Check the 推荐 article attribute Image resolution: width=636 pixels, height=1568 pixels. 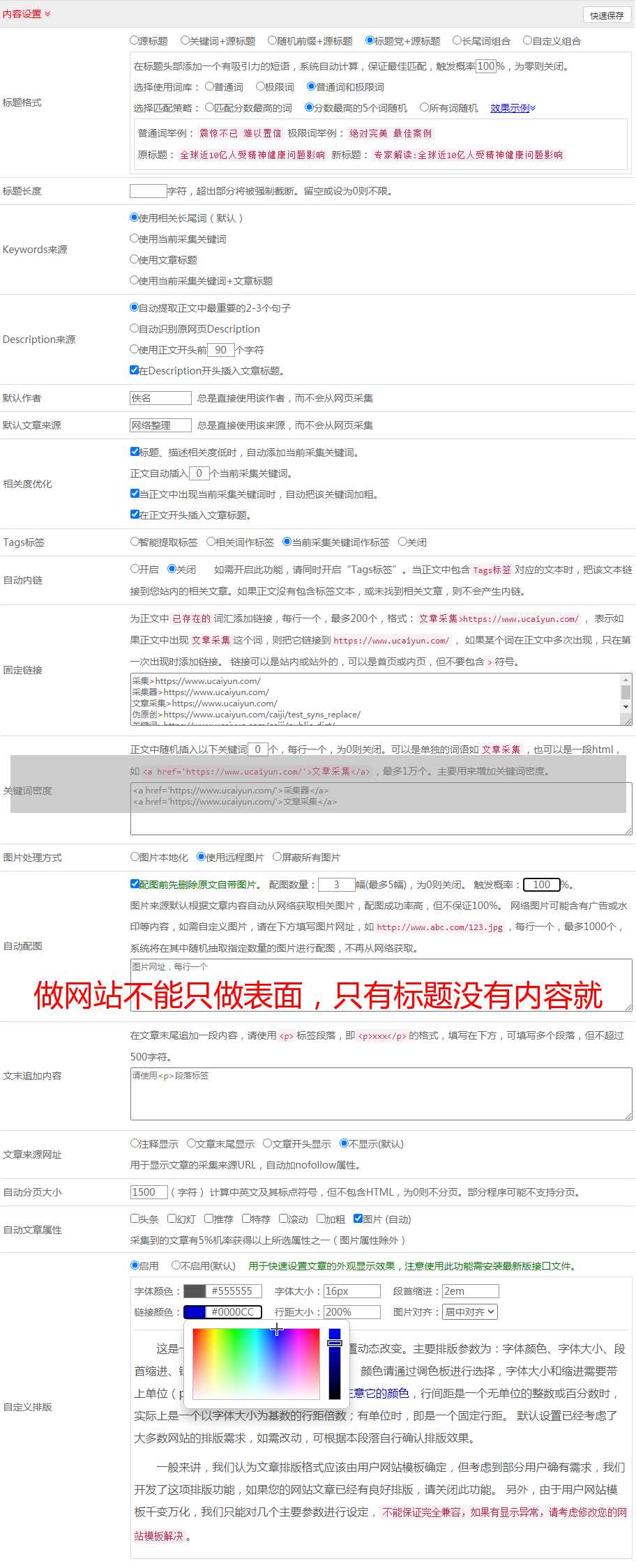click(209, 1219)
